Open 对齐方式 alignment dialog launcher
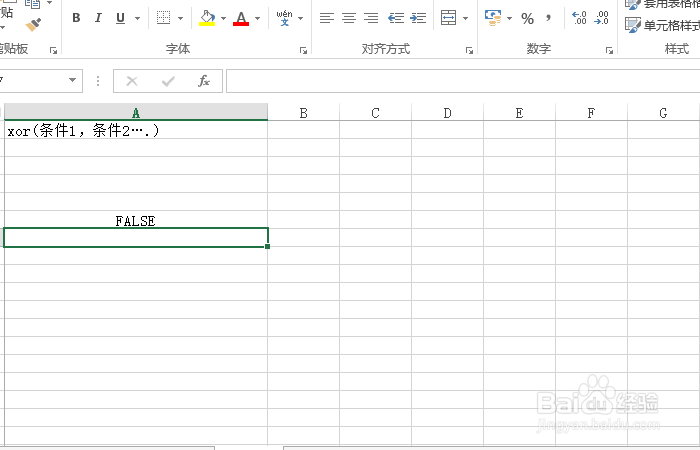Viewport: 700px width, 450px height. [469, 50]
